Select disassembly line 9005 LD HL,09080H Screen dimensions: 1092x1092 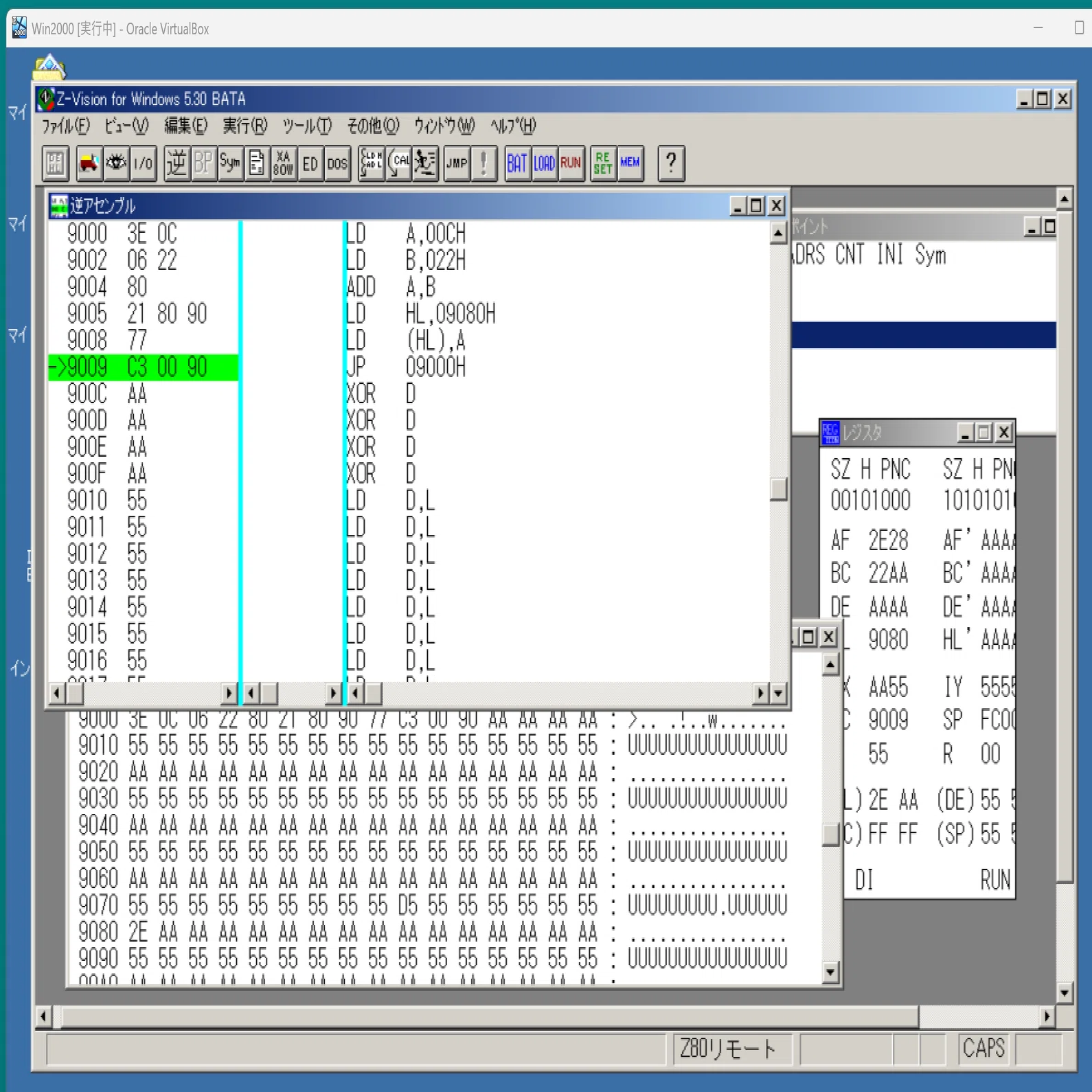(x=409, y=314)
